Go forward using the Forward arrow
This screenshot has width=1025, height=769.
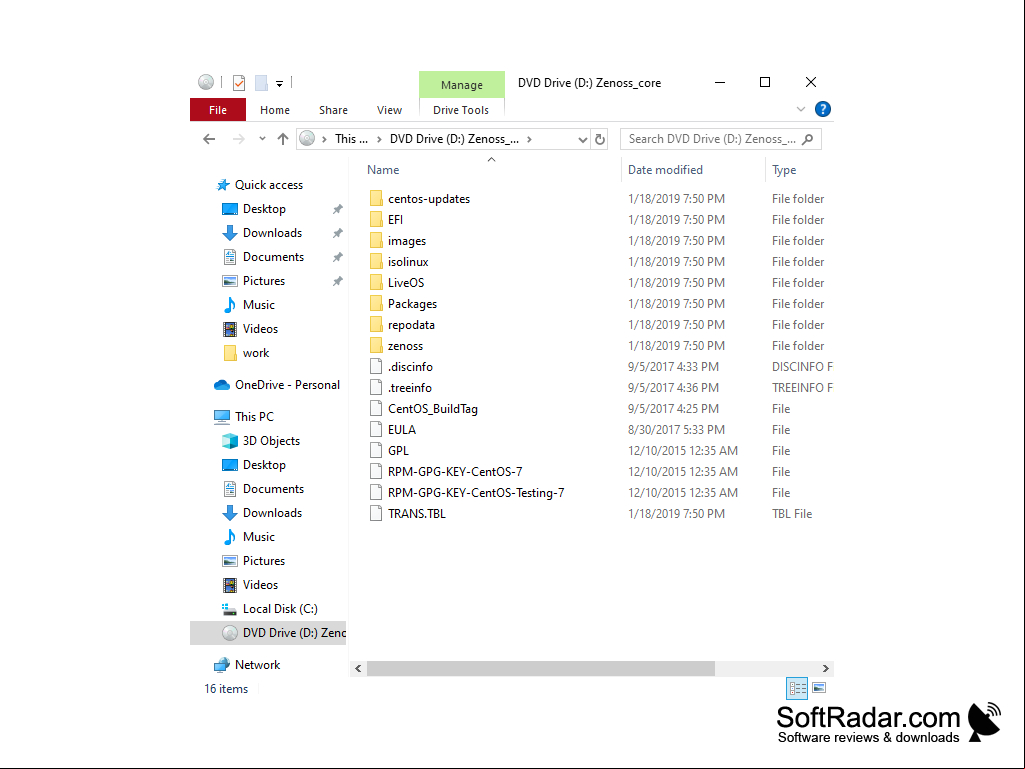click(239, 139)
